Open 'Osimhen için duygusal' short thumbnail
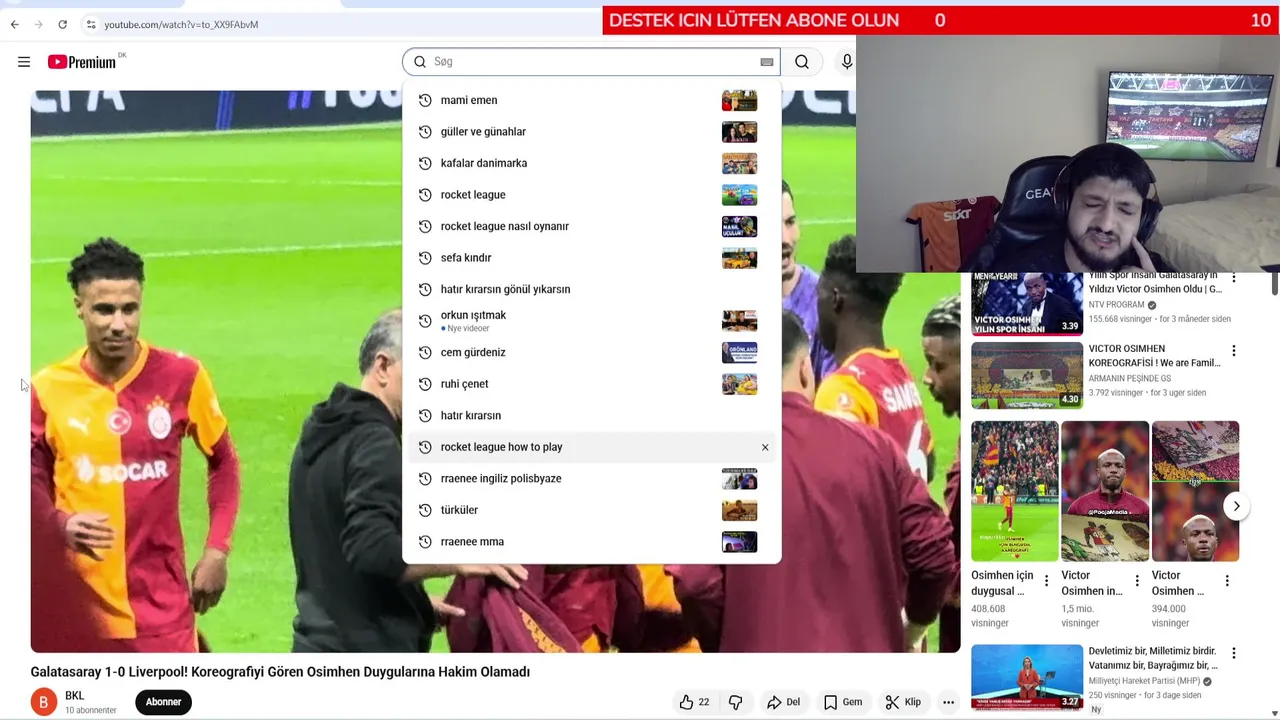 coord(1014,491)
